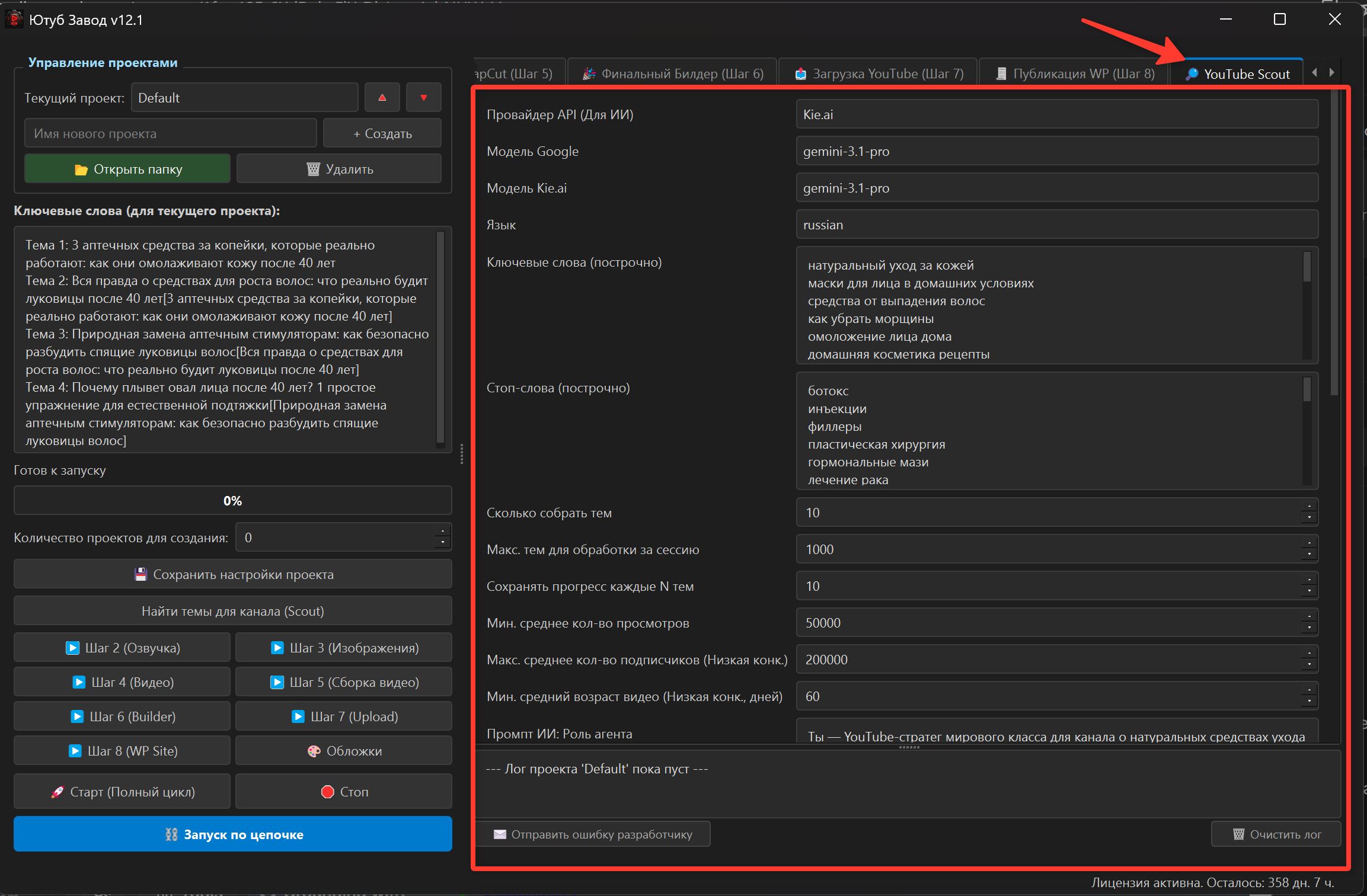The height and width of the screenshot is (896, 1367).
Task: Delete the project with the Удалить trash button
Action: (x=339, y=169)
